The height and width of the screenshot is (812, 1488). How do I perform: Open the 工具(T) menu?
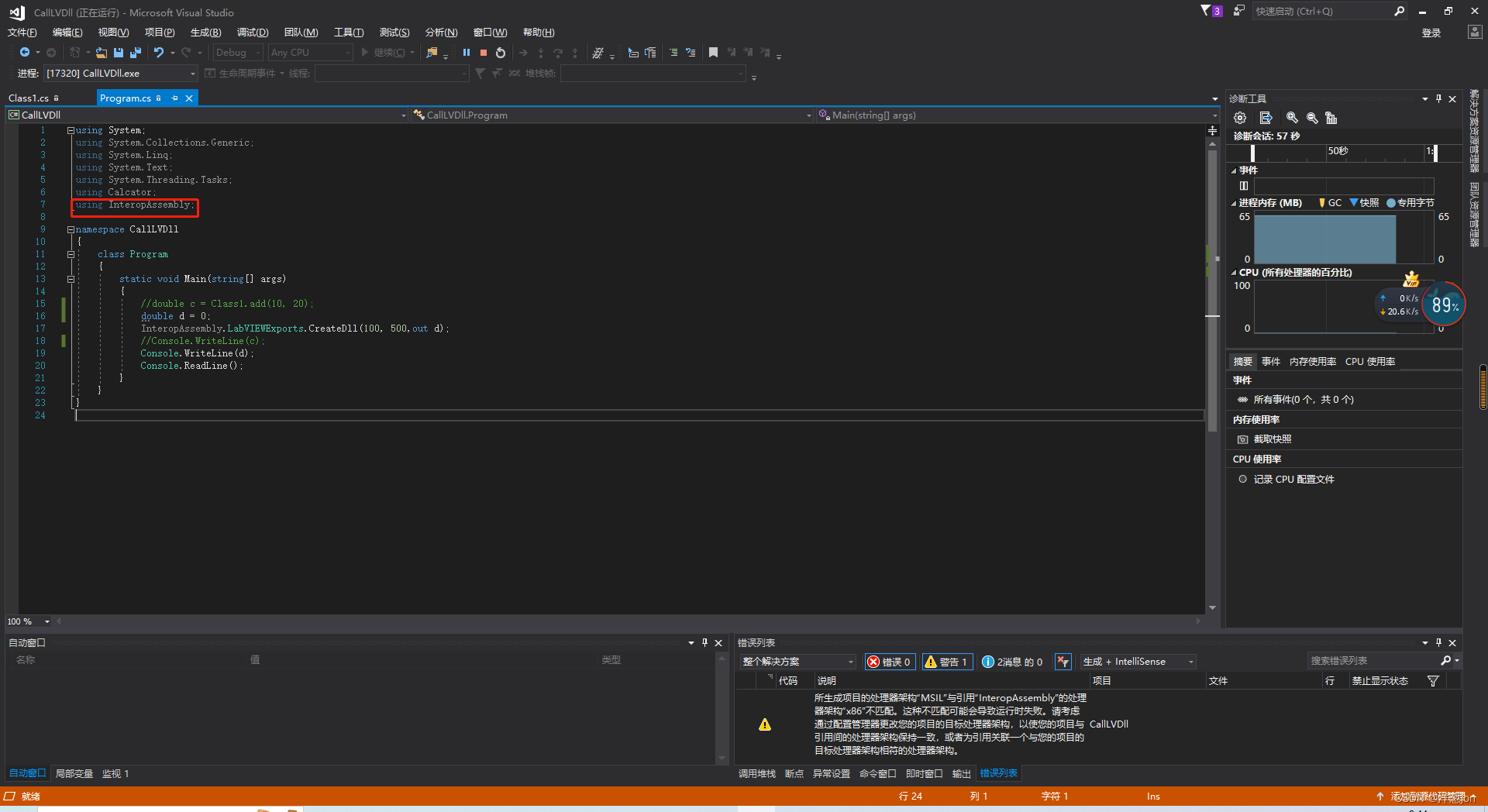[x=349, y=33]
